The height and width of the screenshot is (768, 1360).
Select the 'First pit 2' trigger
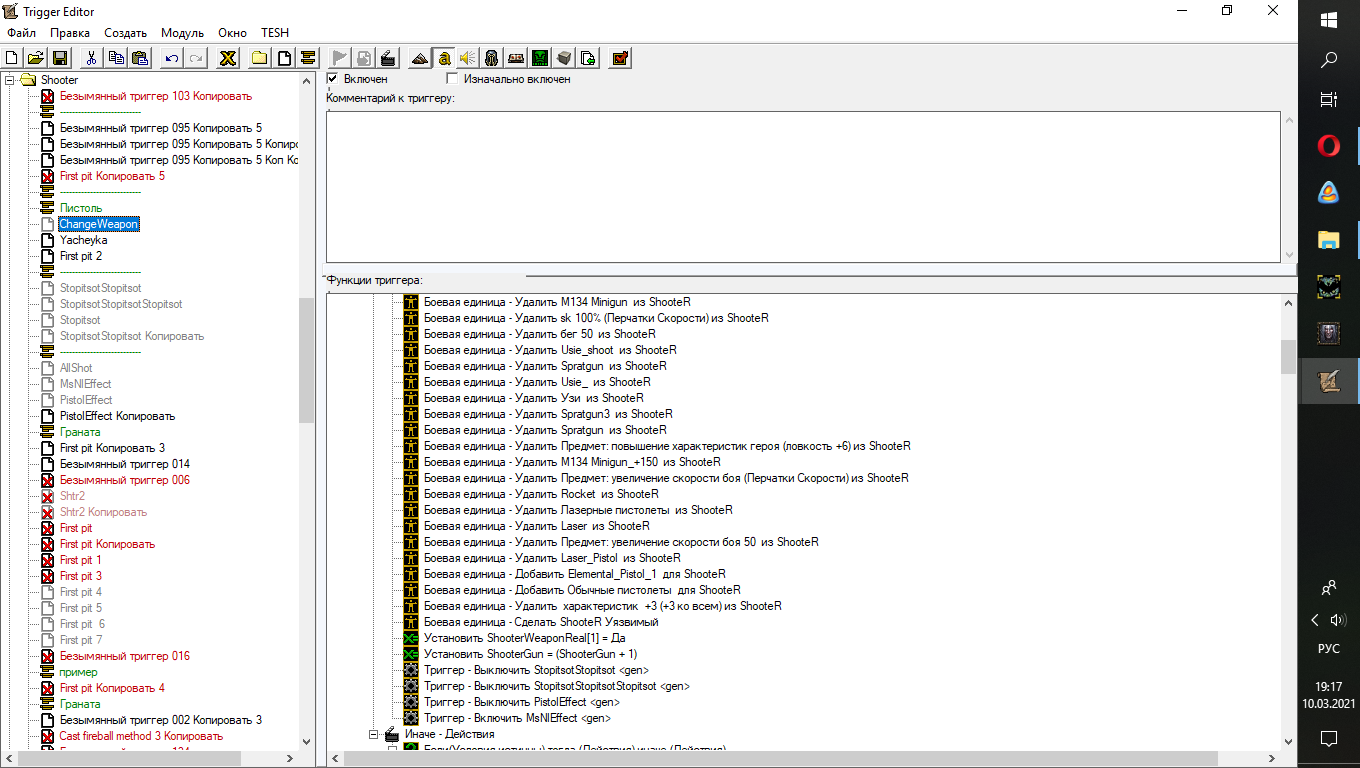81,256
